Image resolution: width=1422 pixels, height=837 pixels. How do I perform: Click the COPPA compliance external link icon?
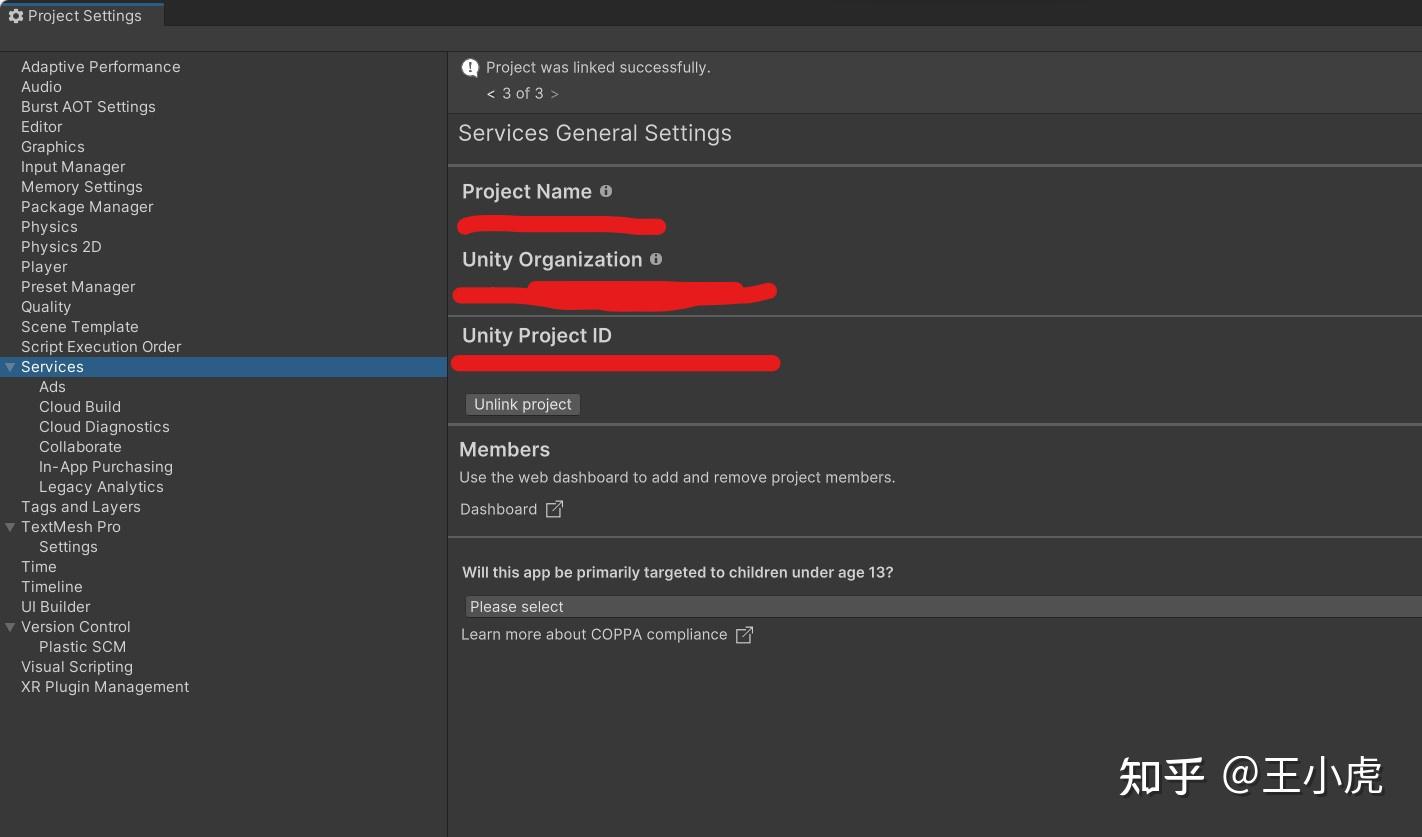744,635
